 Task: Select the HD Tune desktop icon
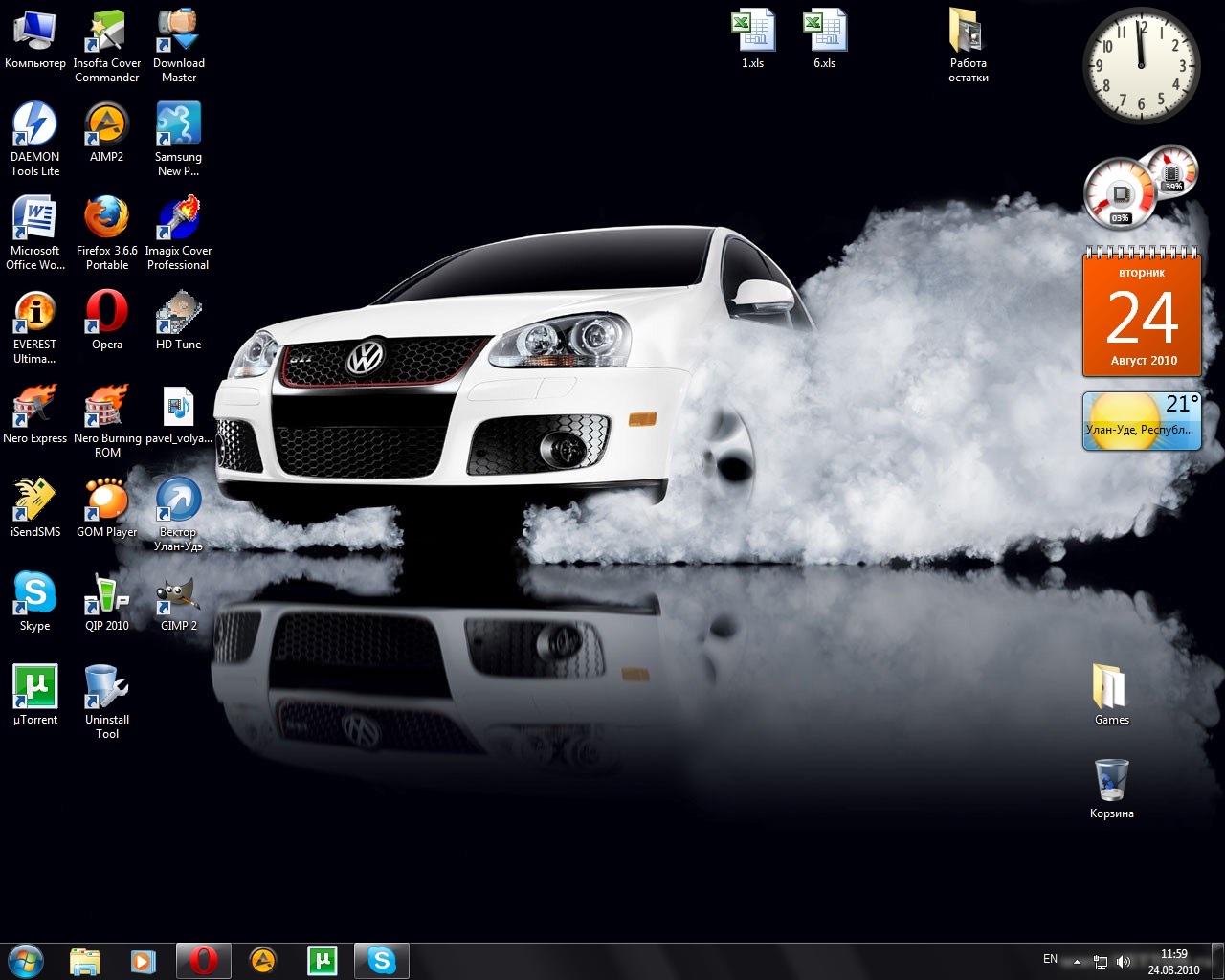178,313
